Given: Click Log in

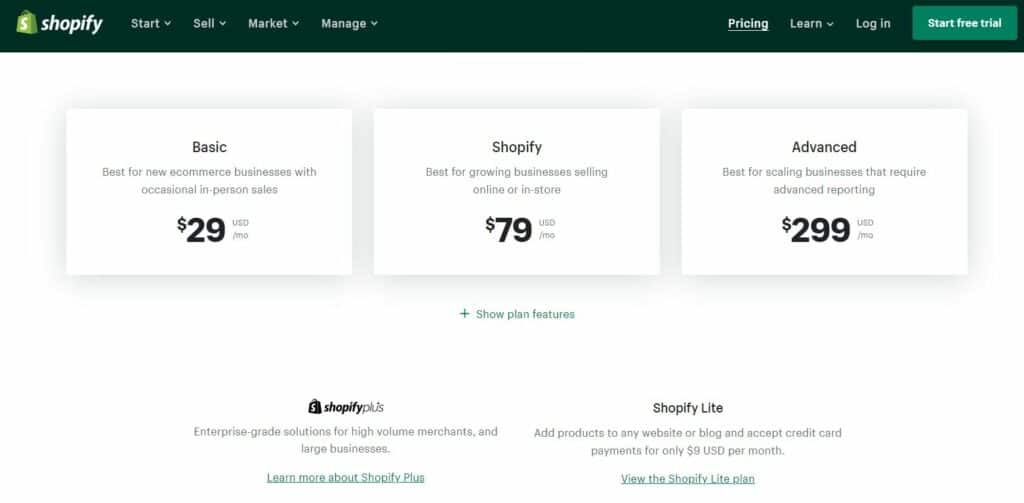Looking at the screenshot, I should [873, 24].
